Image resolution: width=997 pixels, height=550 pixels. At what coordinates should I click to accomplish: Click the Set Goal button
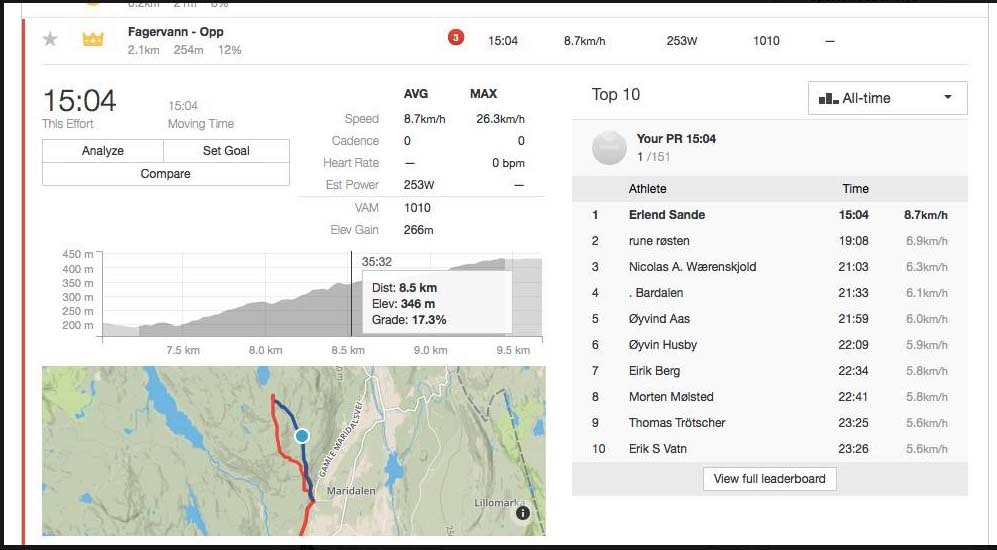[x=226, y=151]
